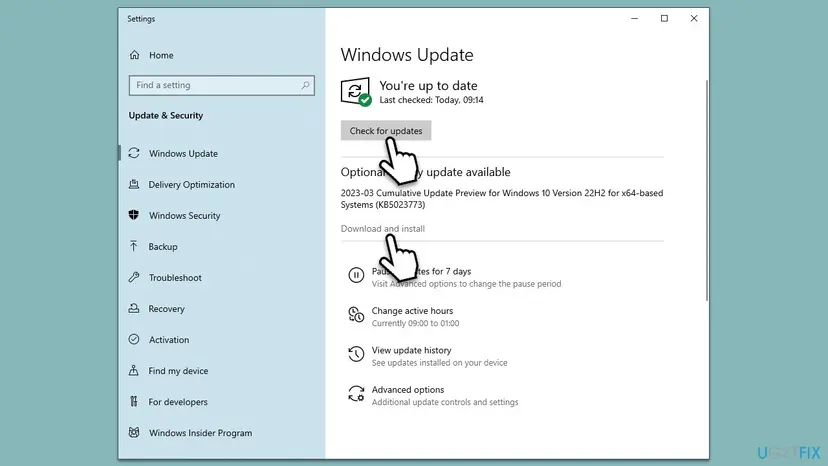Click "You're up to date" text
Viewport: 828px width, 466px height.
pos(428,86)
